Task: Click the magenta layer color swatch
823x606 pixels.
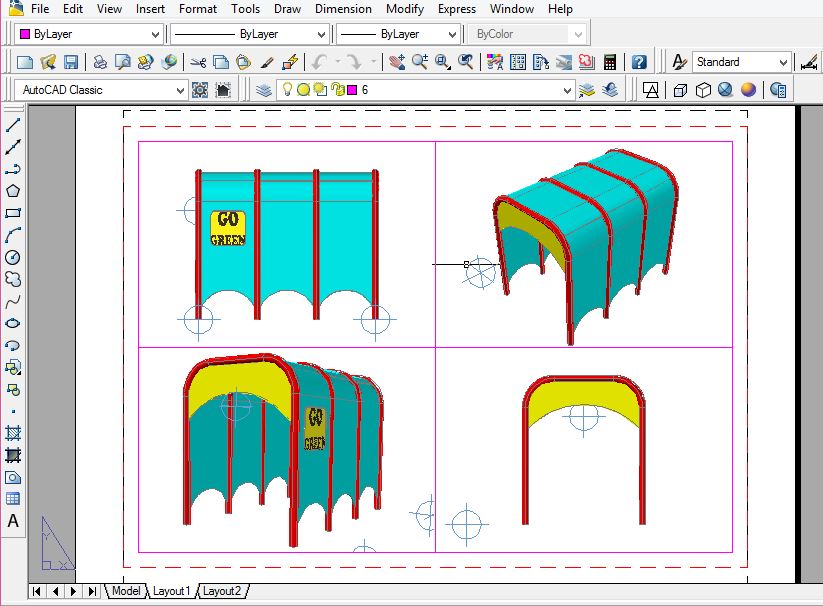Action: [x=352, y=90]
